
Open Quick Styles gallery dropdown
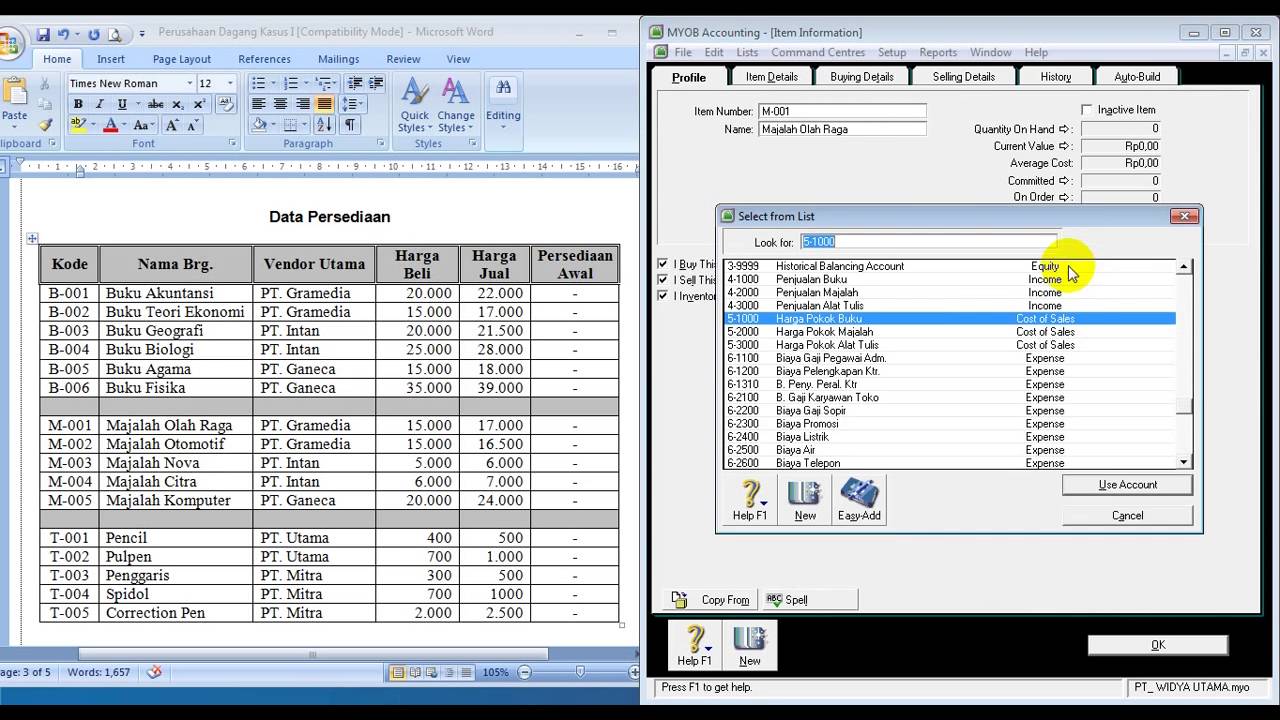pyautogui.click(x=415, y=105)
